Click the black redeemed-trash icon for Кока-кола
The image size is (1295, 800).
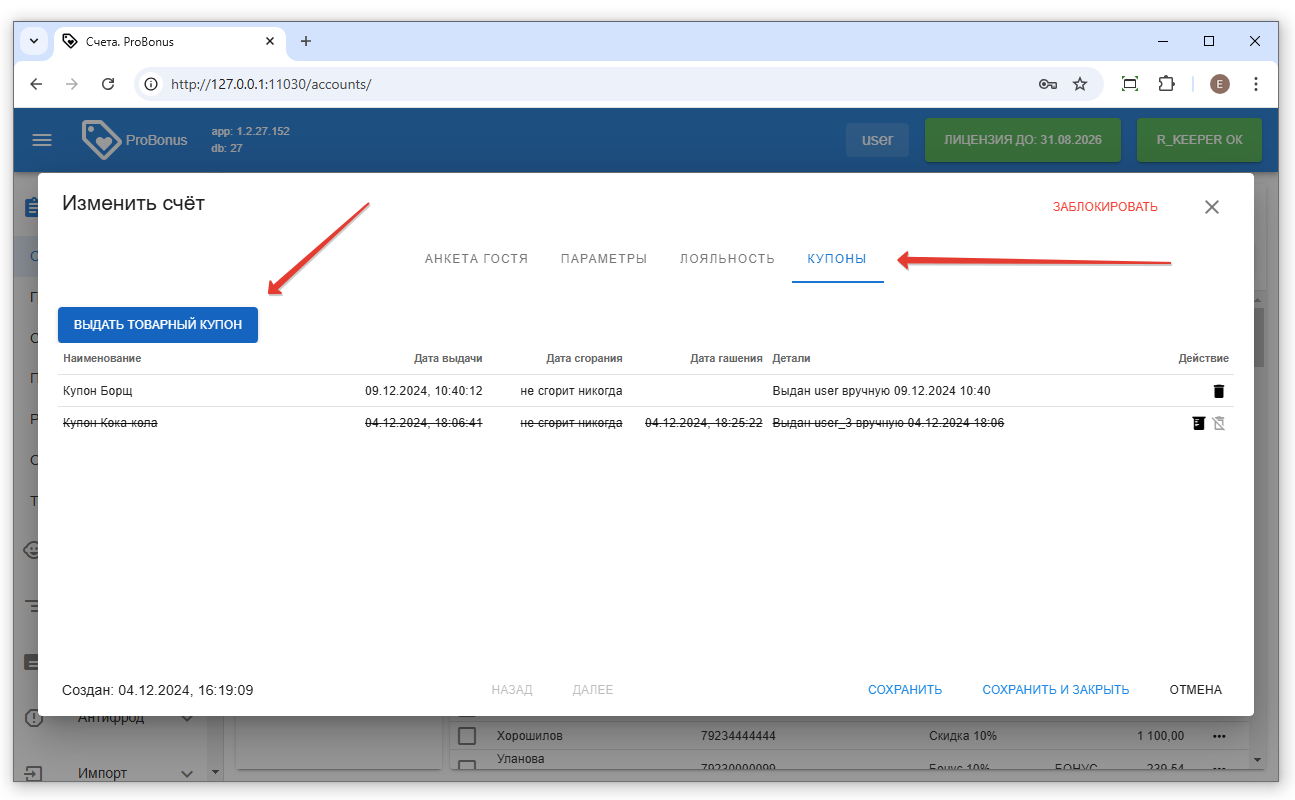1198,423
